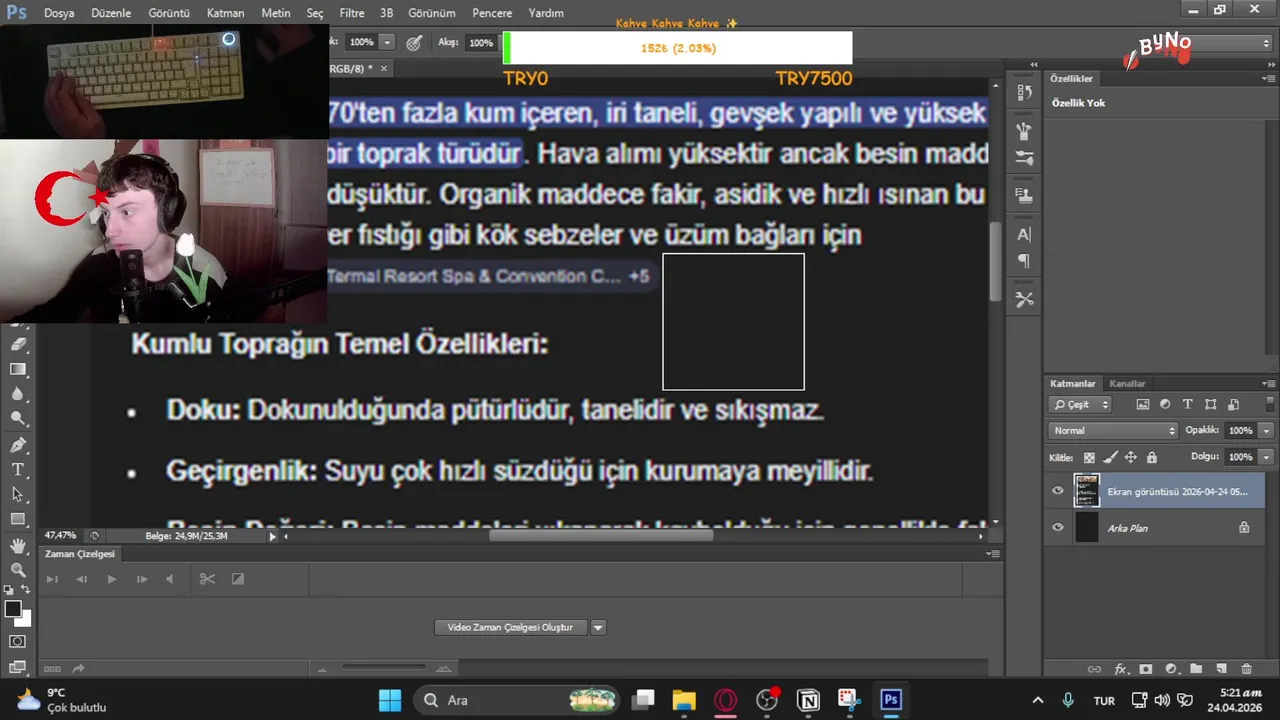Click foreground color swatch
Screen dimensions: 1280x720
[x=13, y=609]
